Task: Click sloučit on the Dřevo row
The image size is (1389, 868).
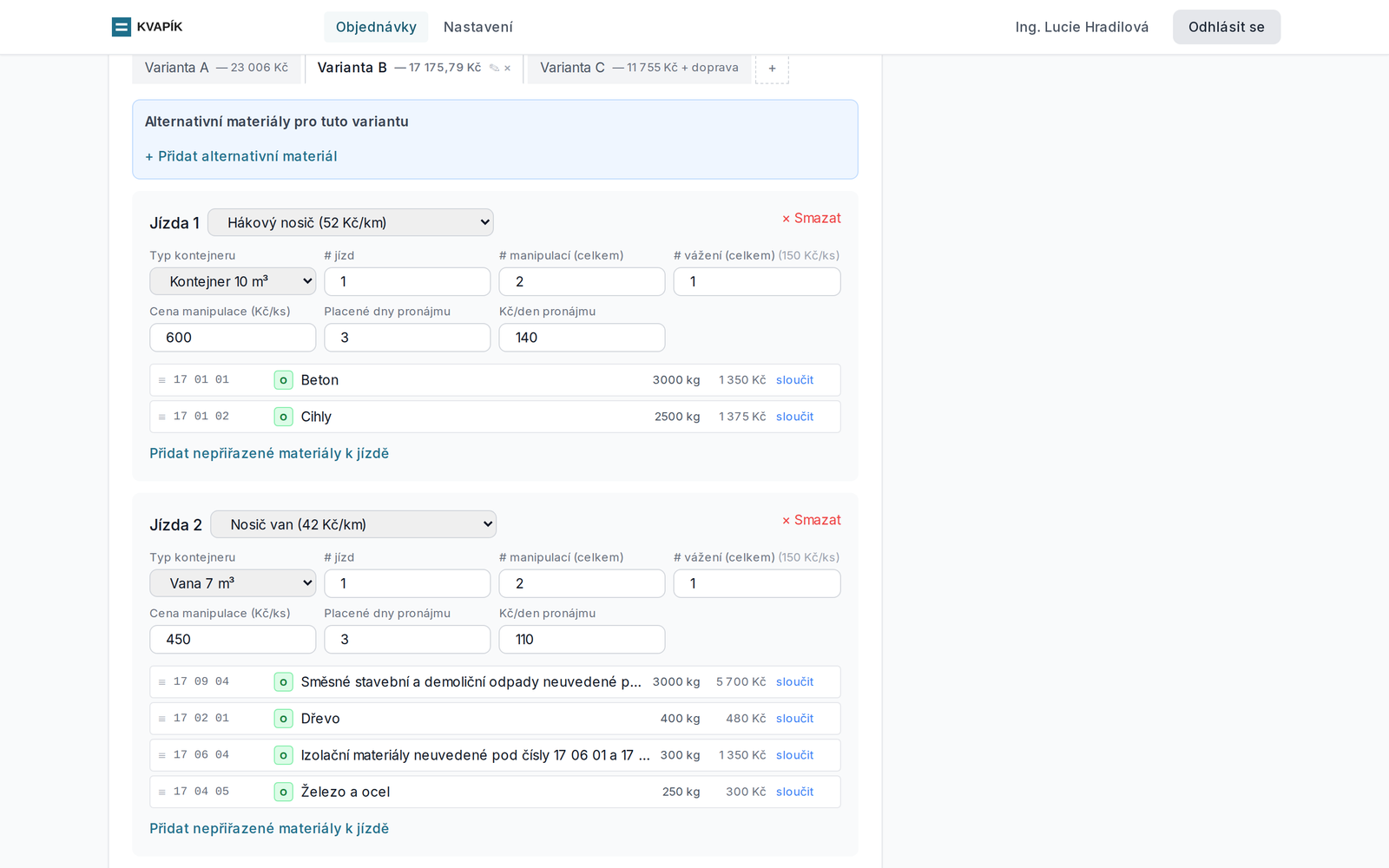Action: point(794,719)
